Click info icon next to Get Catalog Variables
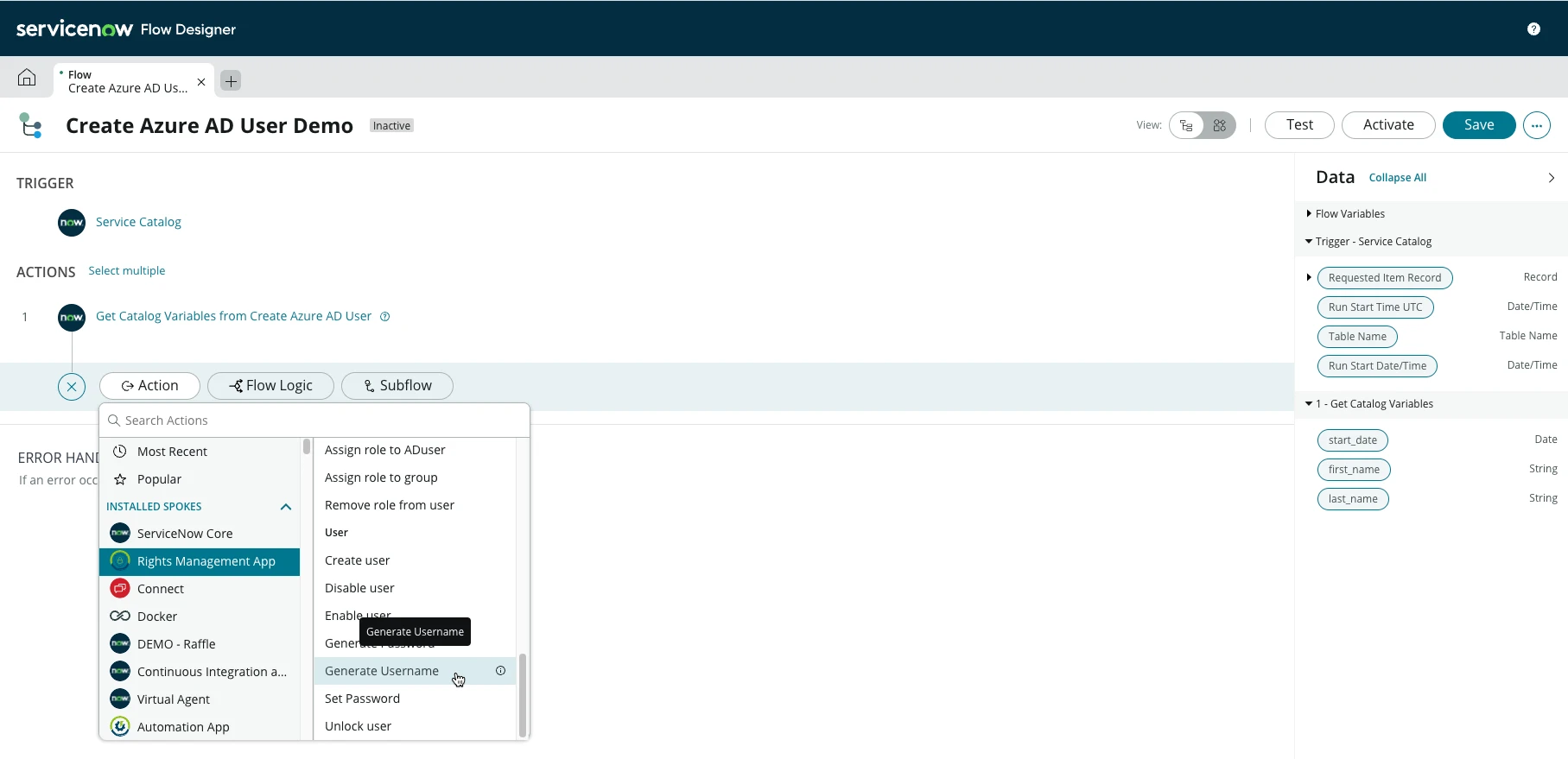The width and height of the screenshot is (1568, 759). (385, 317)
